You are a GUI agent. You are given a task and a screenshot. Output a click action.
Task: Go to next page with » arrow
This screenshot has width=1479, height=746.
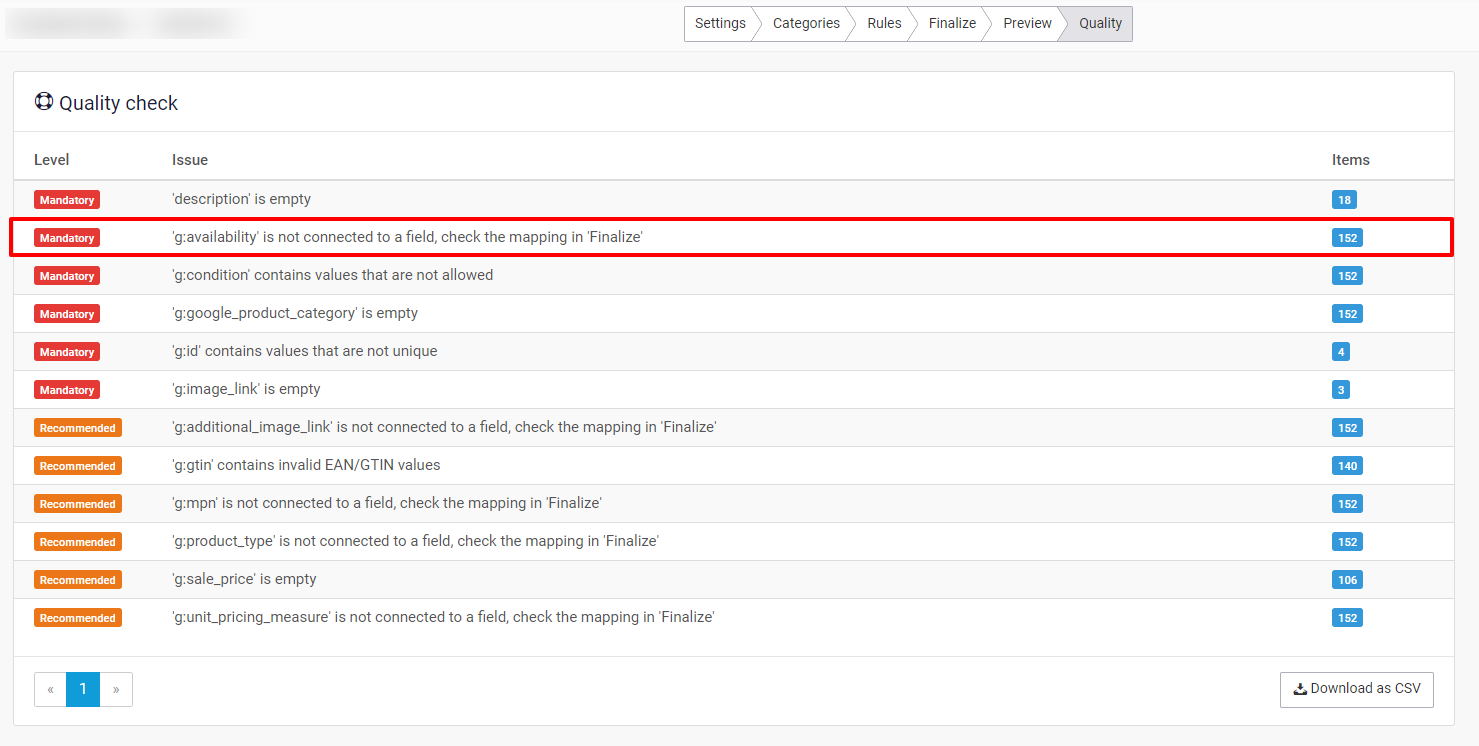point(116,689)
